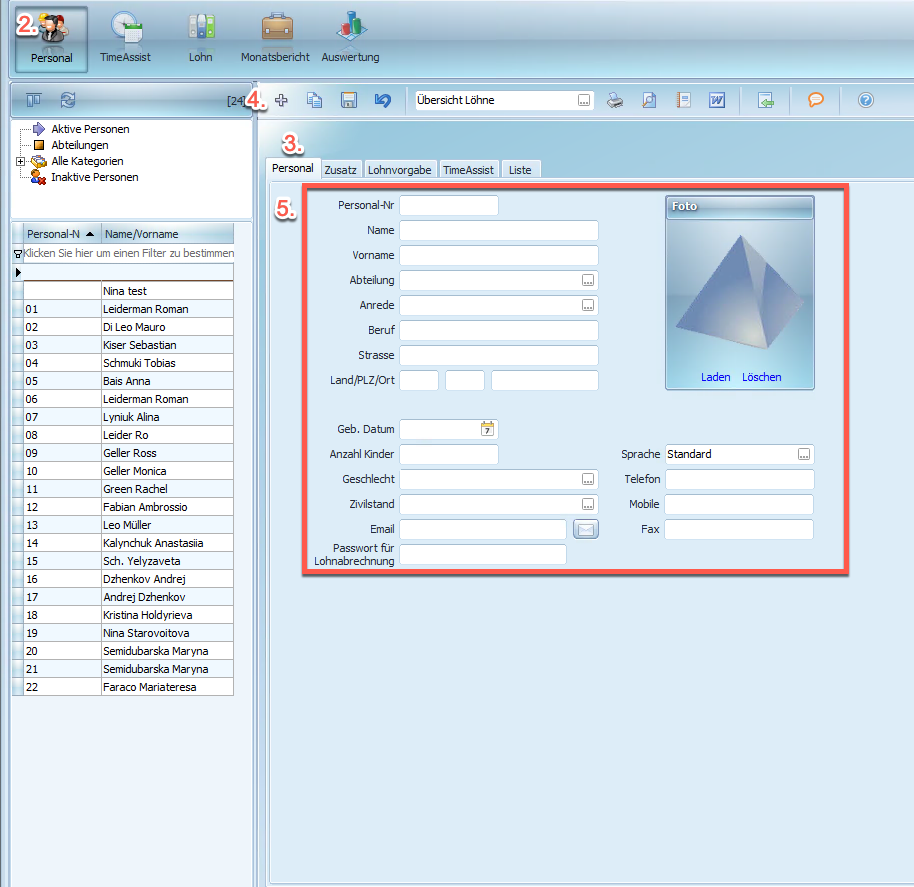Screen dimensions: 914x887
Task: Select row 05 Bais Anna
Action: click(123, 381)
